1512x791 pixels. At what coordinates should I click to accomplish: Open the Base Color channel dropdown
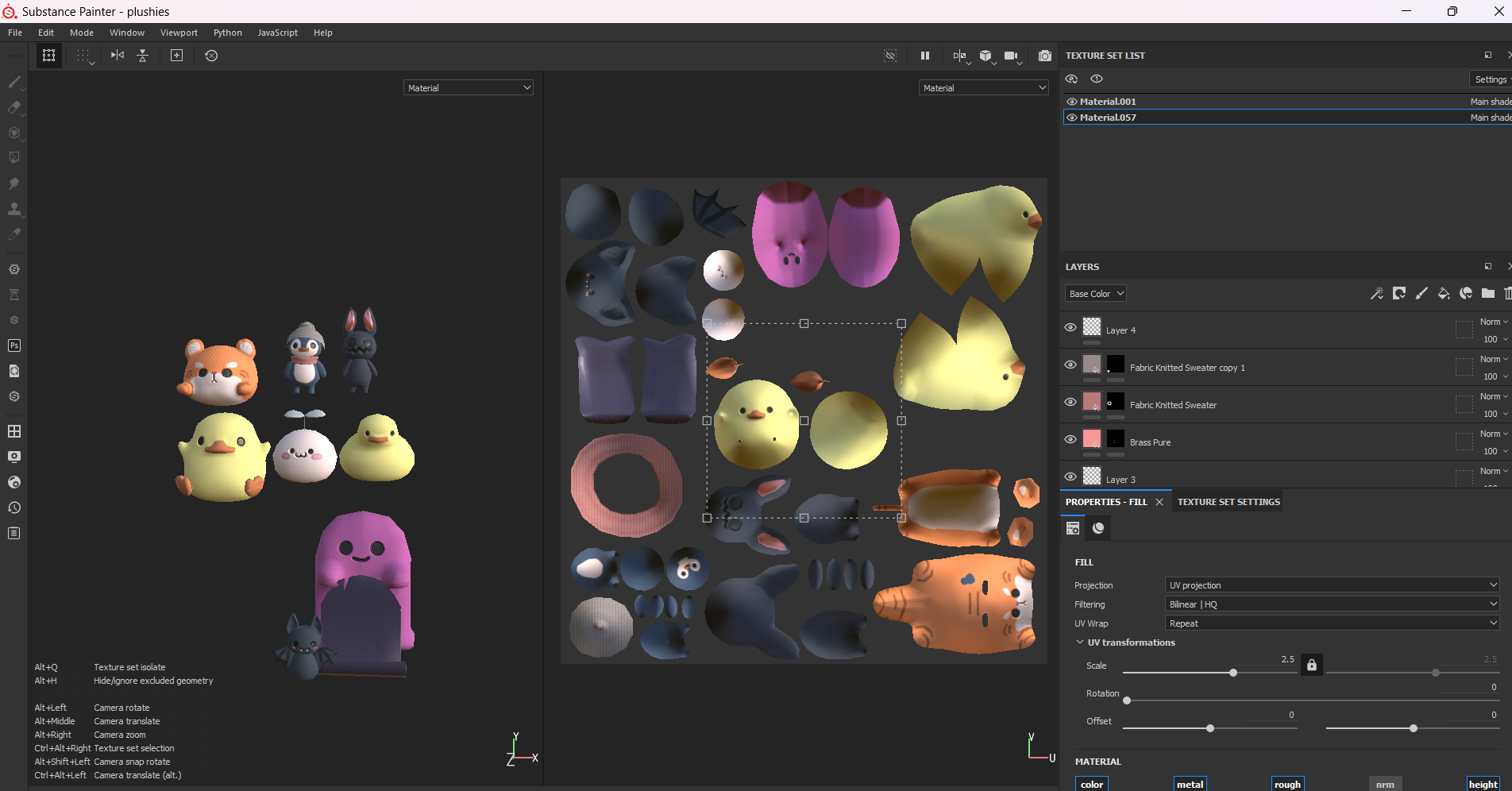(1095, 293)
